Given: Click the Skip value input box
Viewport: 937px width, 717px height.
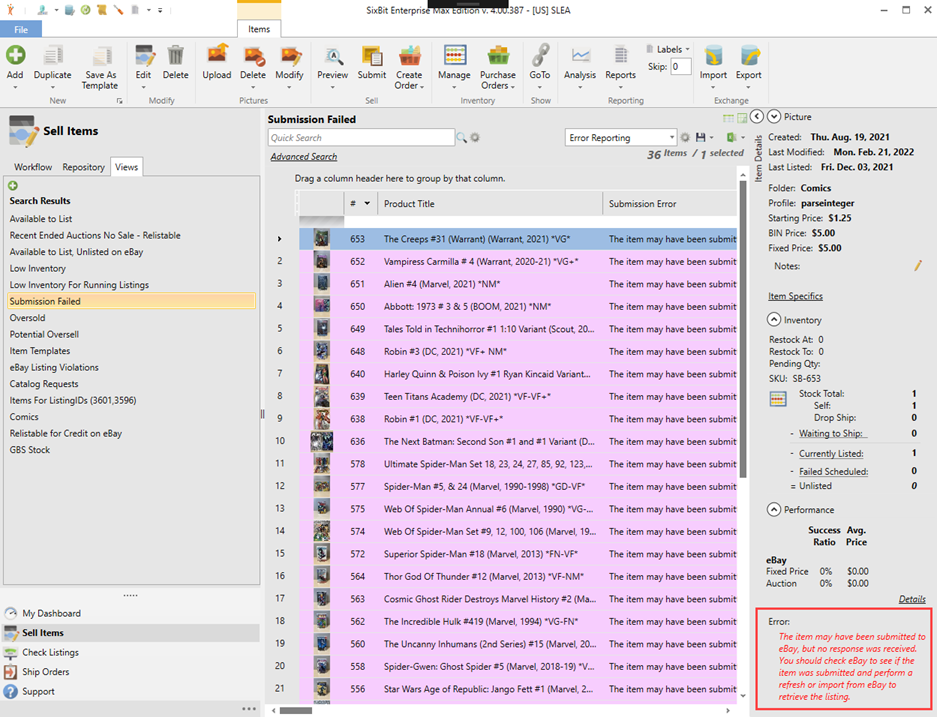Looking at the screenshot, I should (681, 66).
